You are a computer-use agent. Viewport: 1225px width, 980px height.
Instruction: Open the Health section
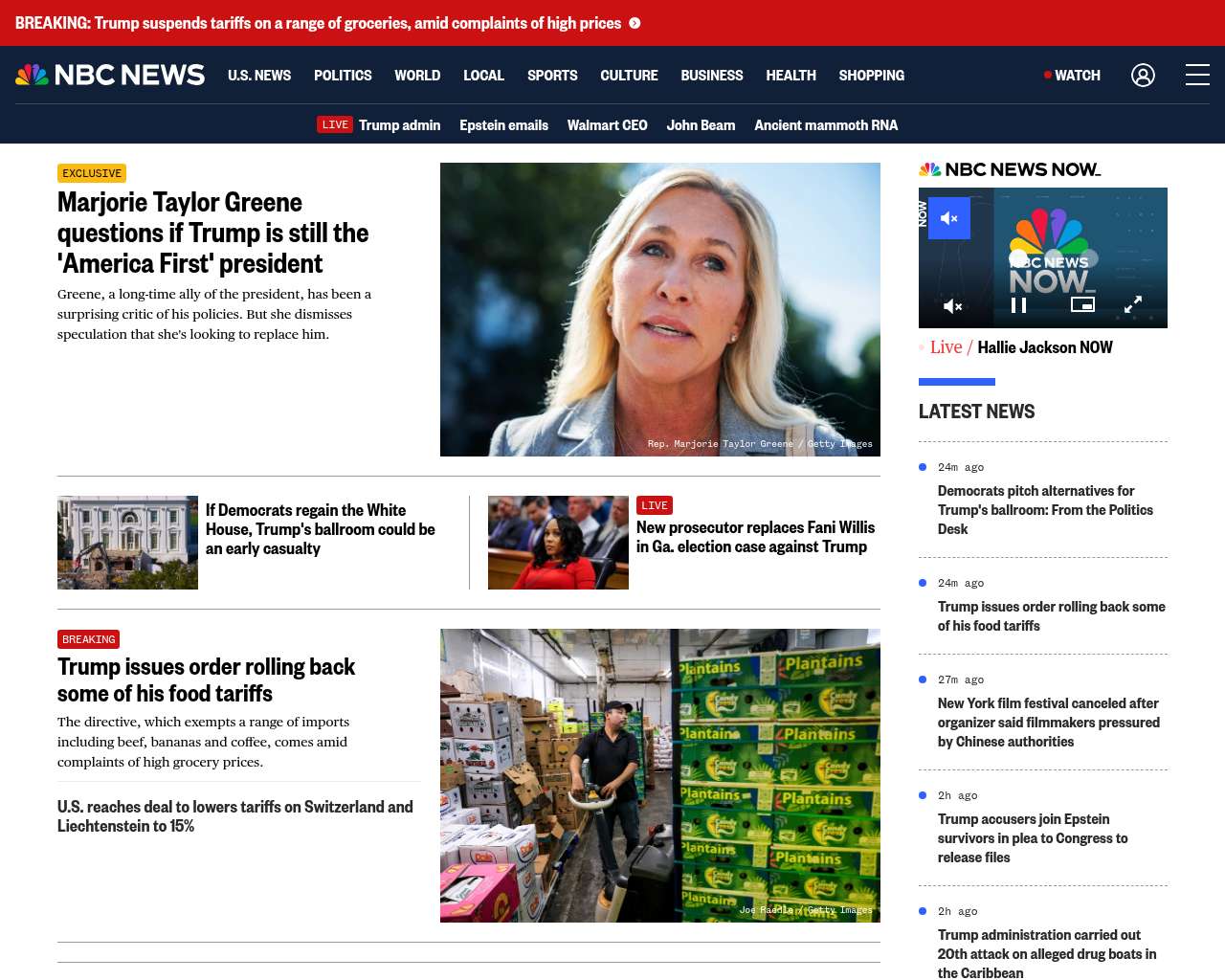point(791,75)
